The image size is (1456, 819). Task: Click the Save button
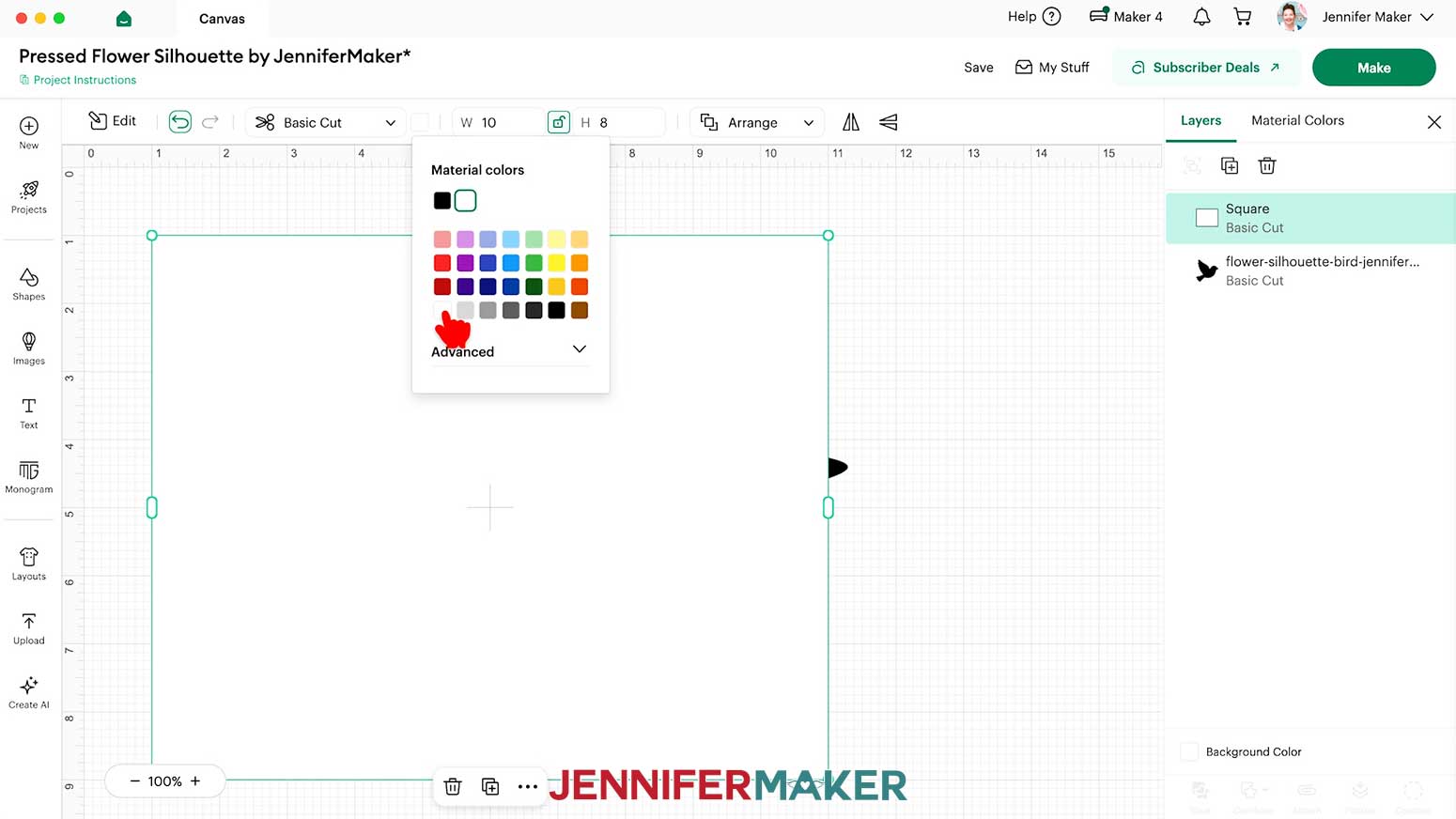[978, 68]
